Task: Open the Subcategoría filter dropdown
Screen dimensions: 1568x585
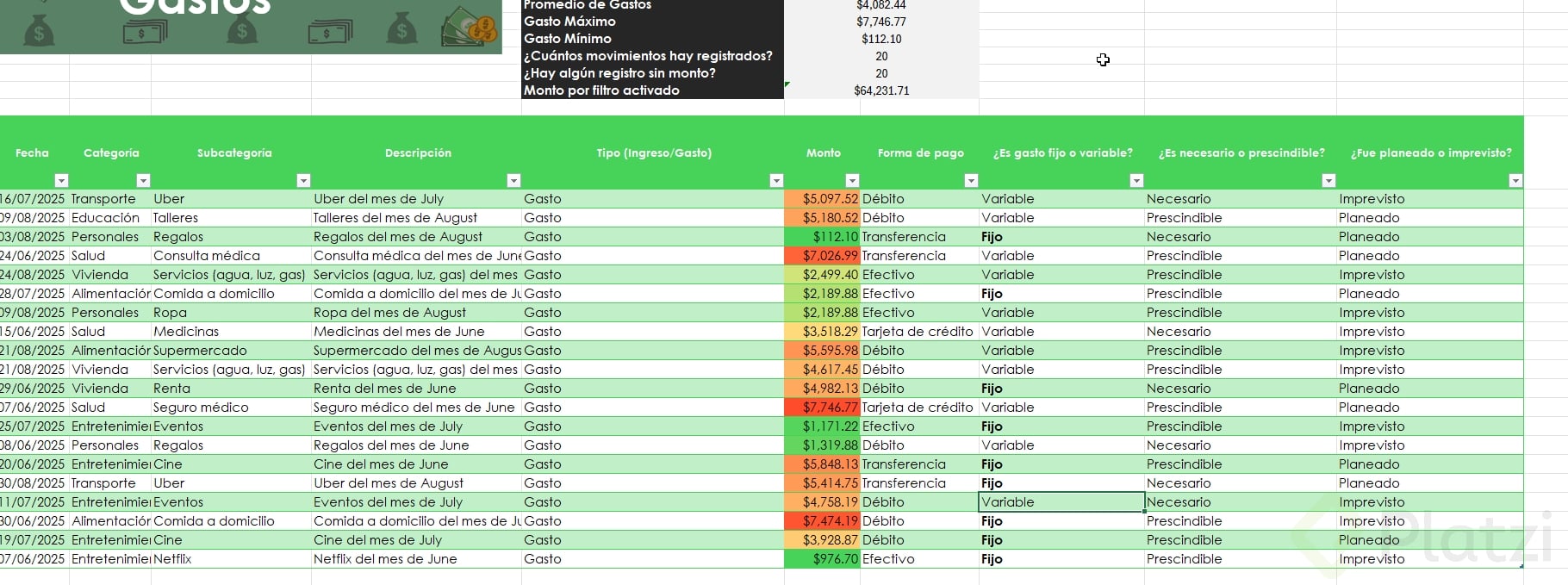Action: (303, 180)
